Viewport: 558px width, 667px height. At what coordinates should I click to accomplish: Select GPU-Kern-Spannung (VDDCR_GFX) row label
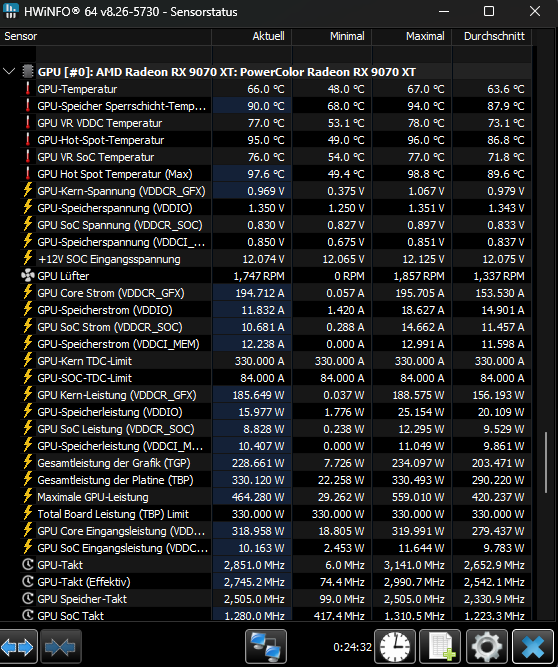[121, 191]
